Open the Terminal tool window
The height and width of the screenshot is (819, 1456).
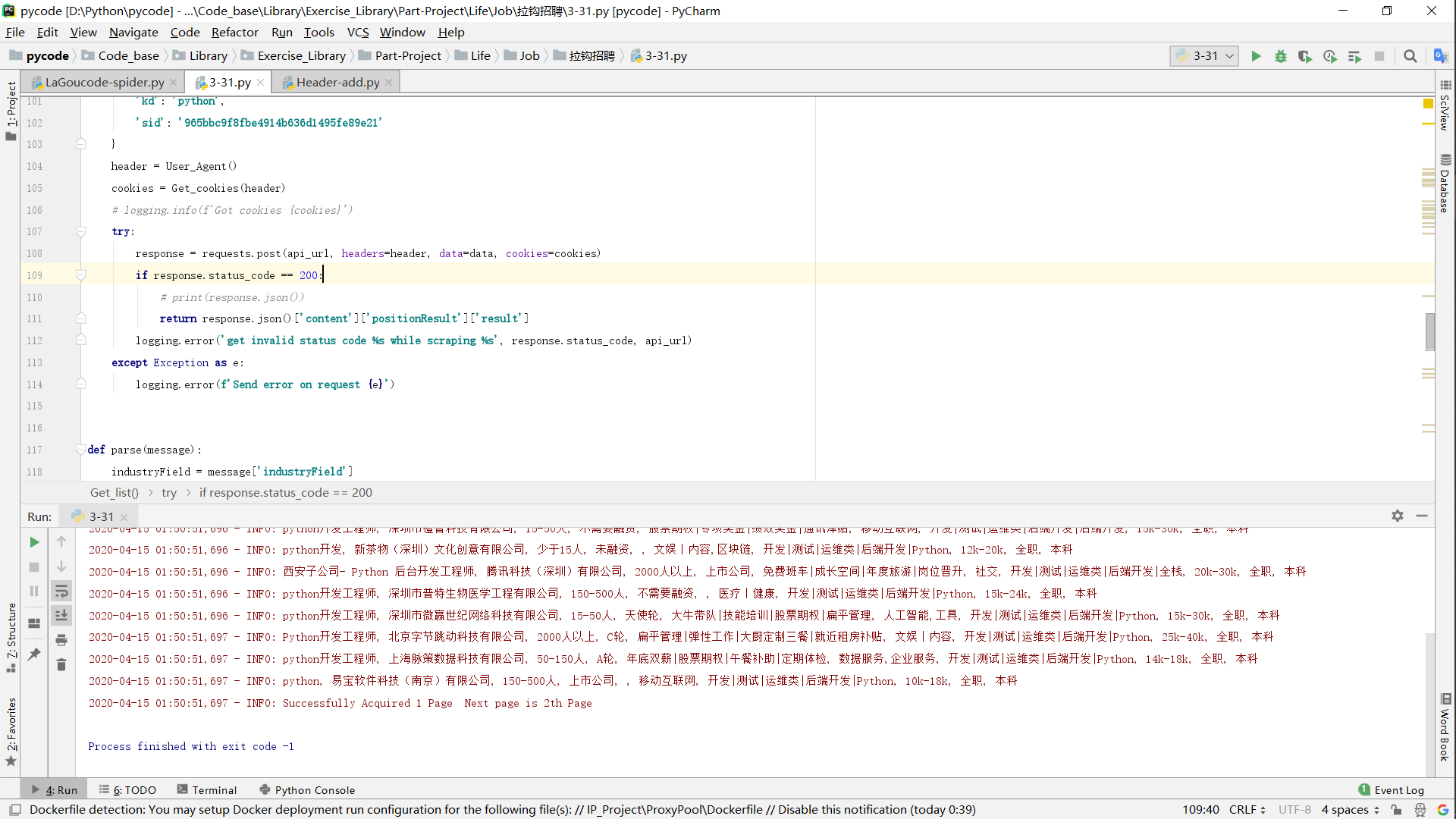tap(207, 790)
